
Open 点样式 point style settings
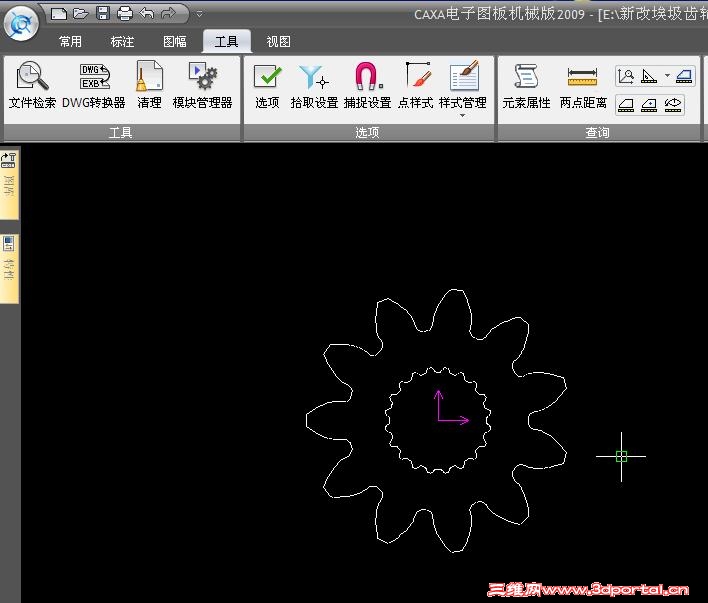pos(415,85)
